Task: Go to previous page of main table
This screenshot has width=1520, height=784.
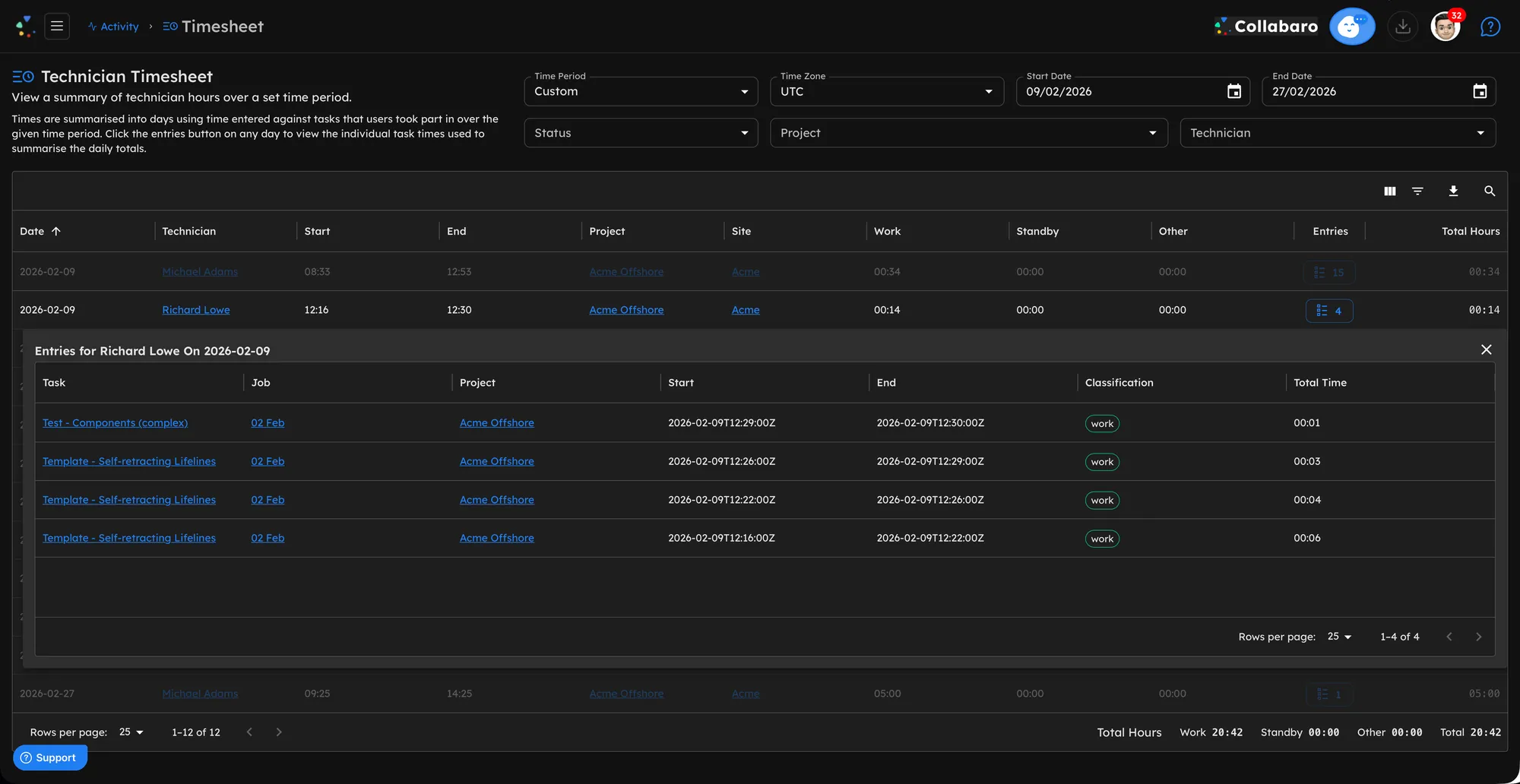Action: click(249, 732)
